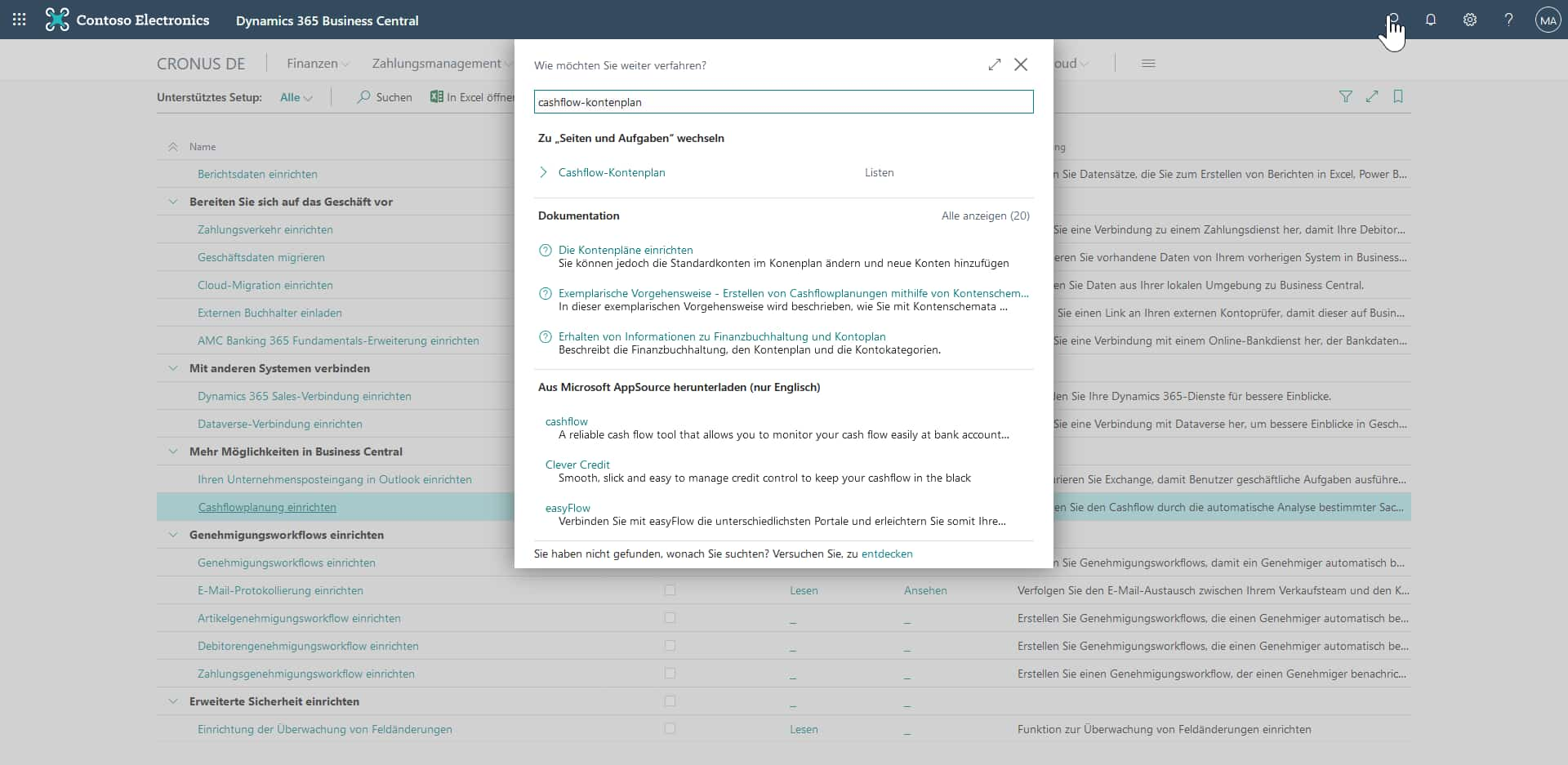1568x765 pixels.
Task: Click Lesen in Einrichtung der Überwachung row
Action: coord(804,729)
